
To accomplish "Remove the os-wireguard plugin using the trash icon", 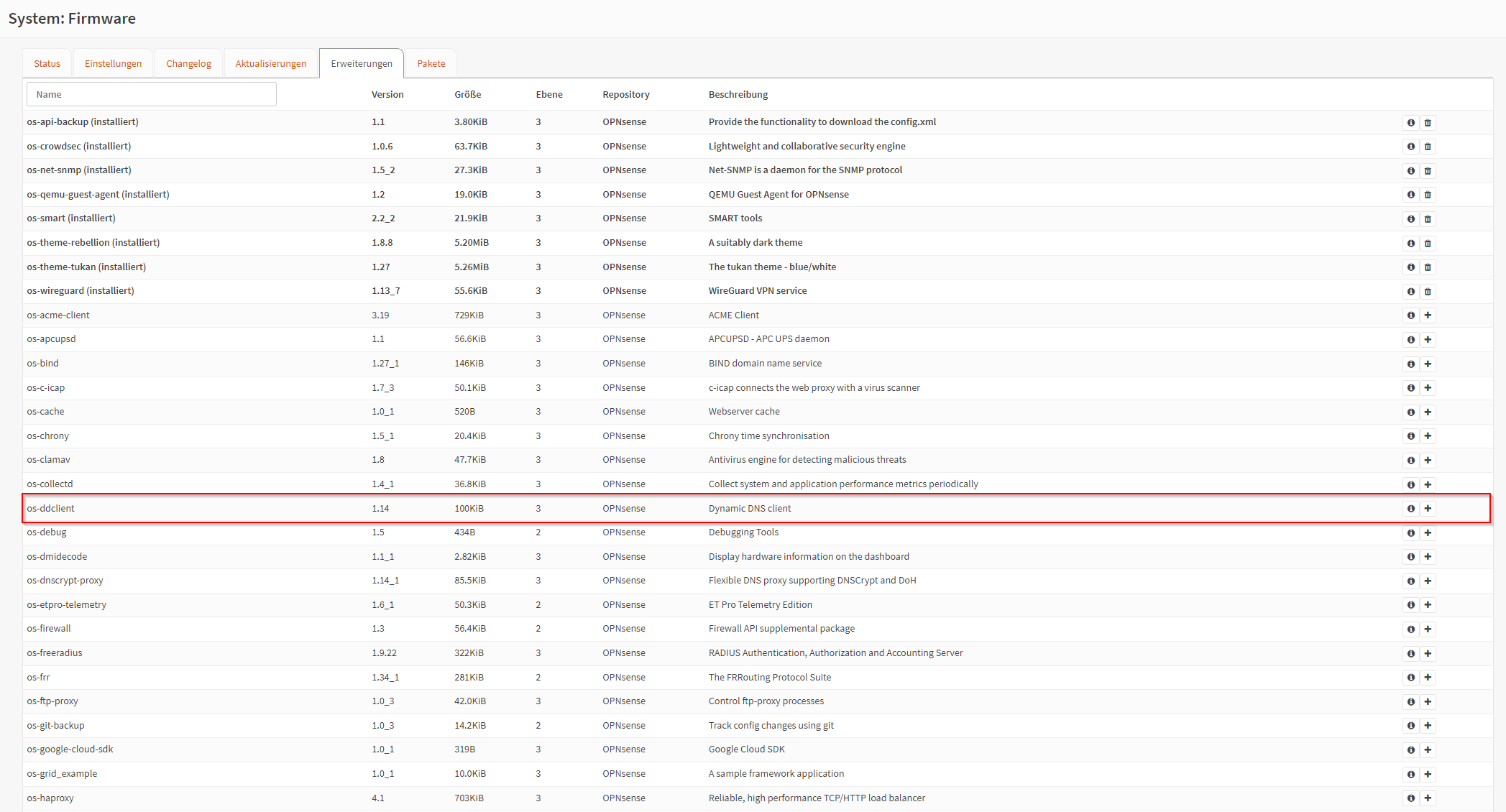I will click(x=1428, y=291).
